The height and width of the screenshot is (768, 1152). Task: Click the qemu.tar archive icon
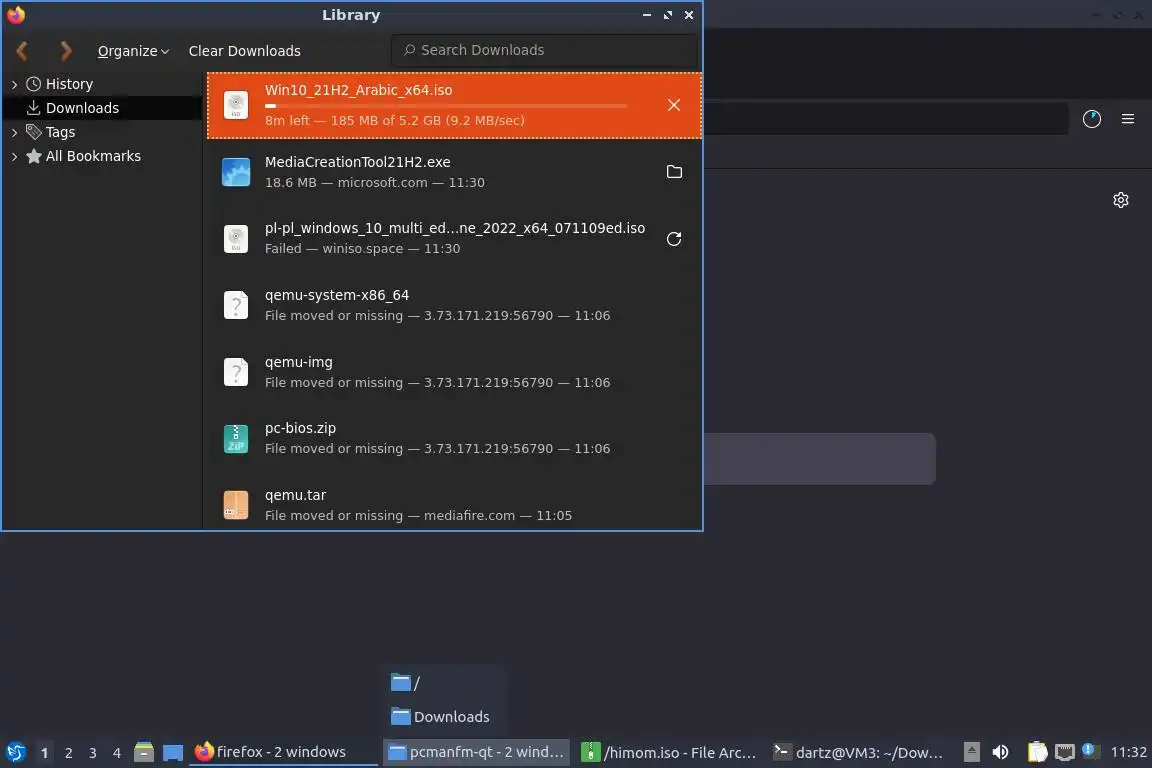click(236, 505)
